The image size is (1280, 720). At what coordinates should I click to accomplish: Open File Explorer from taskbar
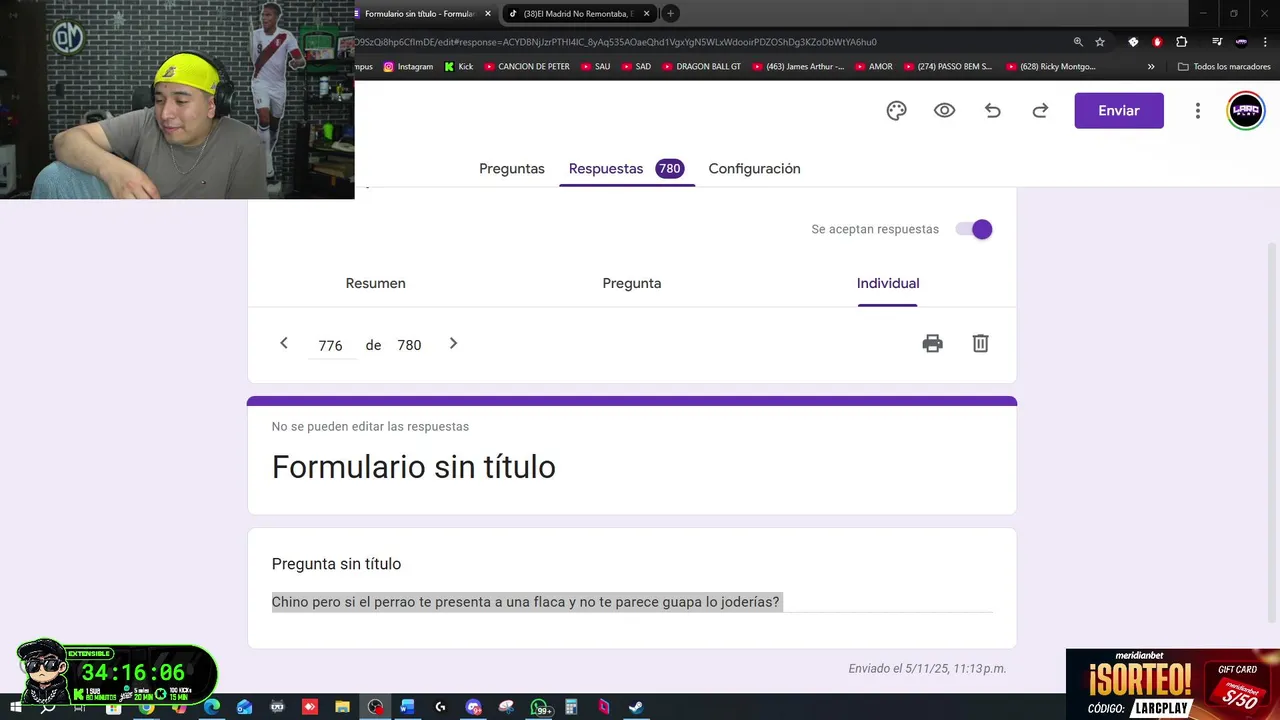[342, 707]
